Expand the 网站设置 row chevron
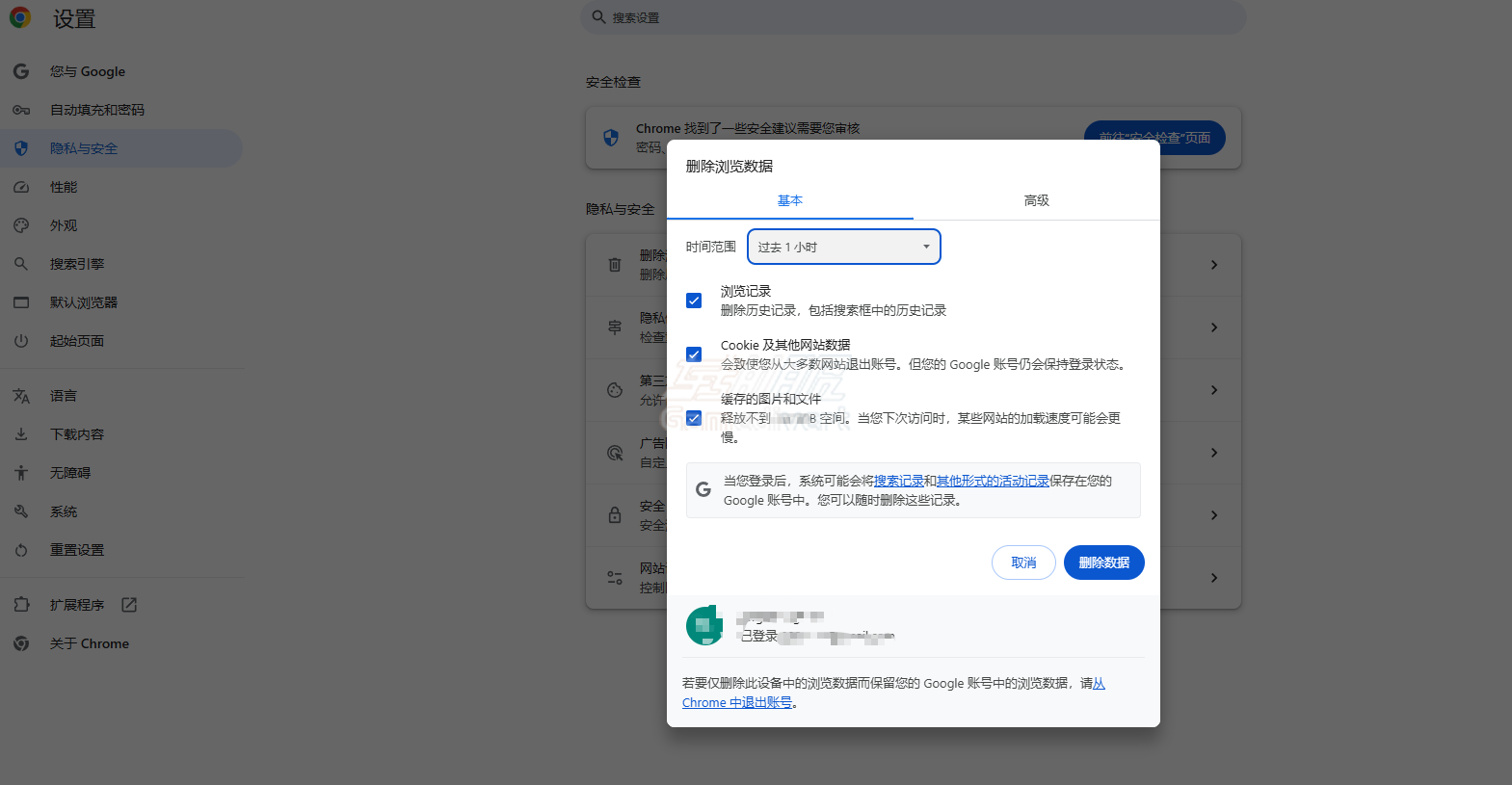The width and height of the screenshot is (1512, 785). click(x=1214, y=578)
